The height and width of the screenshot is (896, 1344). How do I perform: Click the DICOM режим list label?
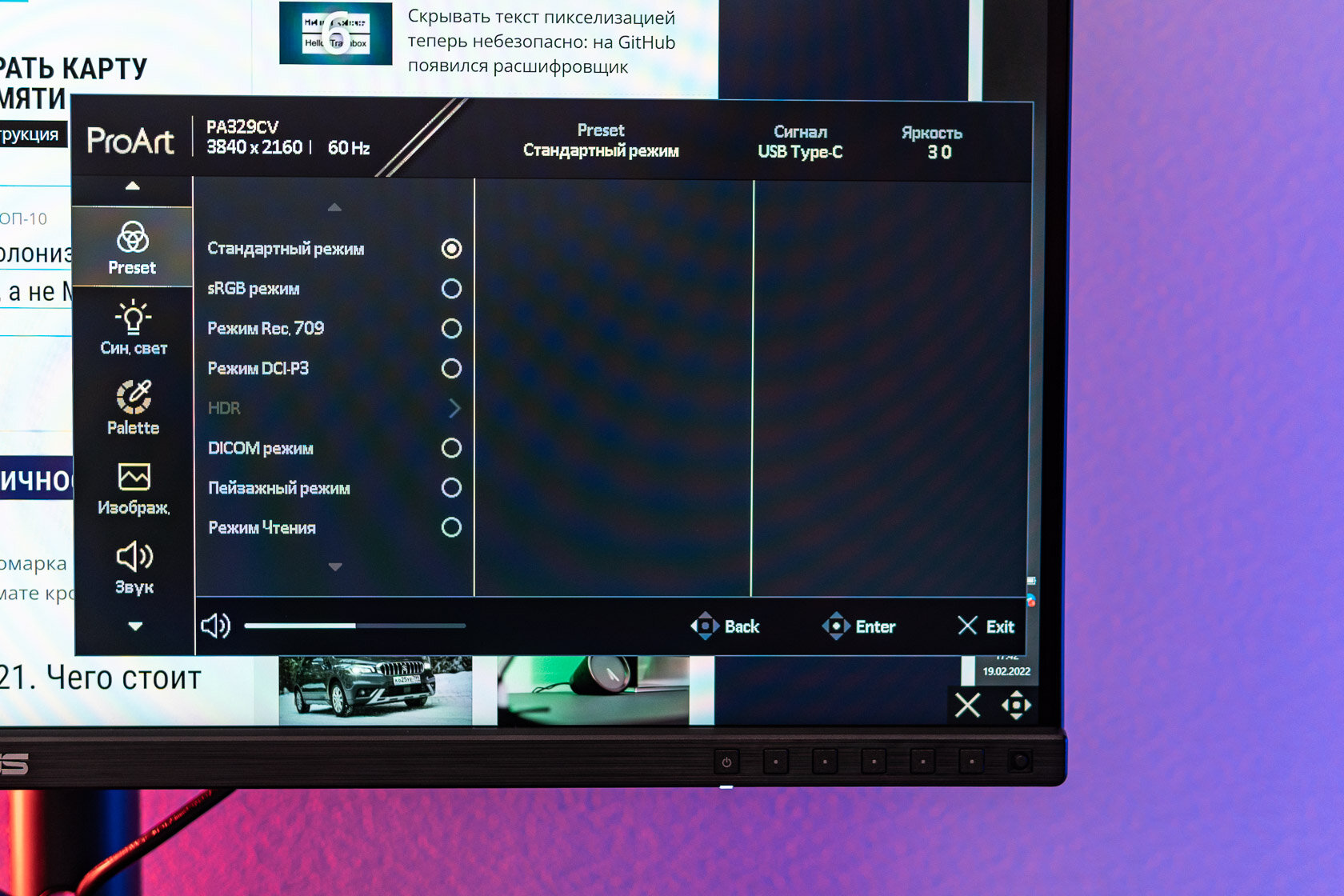click(261, 448)
